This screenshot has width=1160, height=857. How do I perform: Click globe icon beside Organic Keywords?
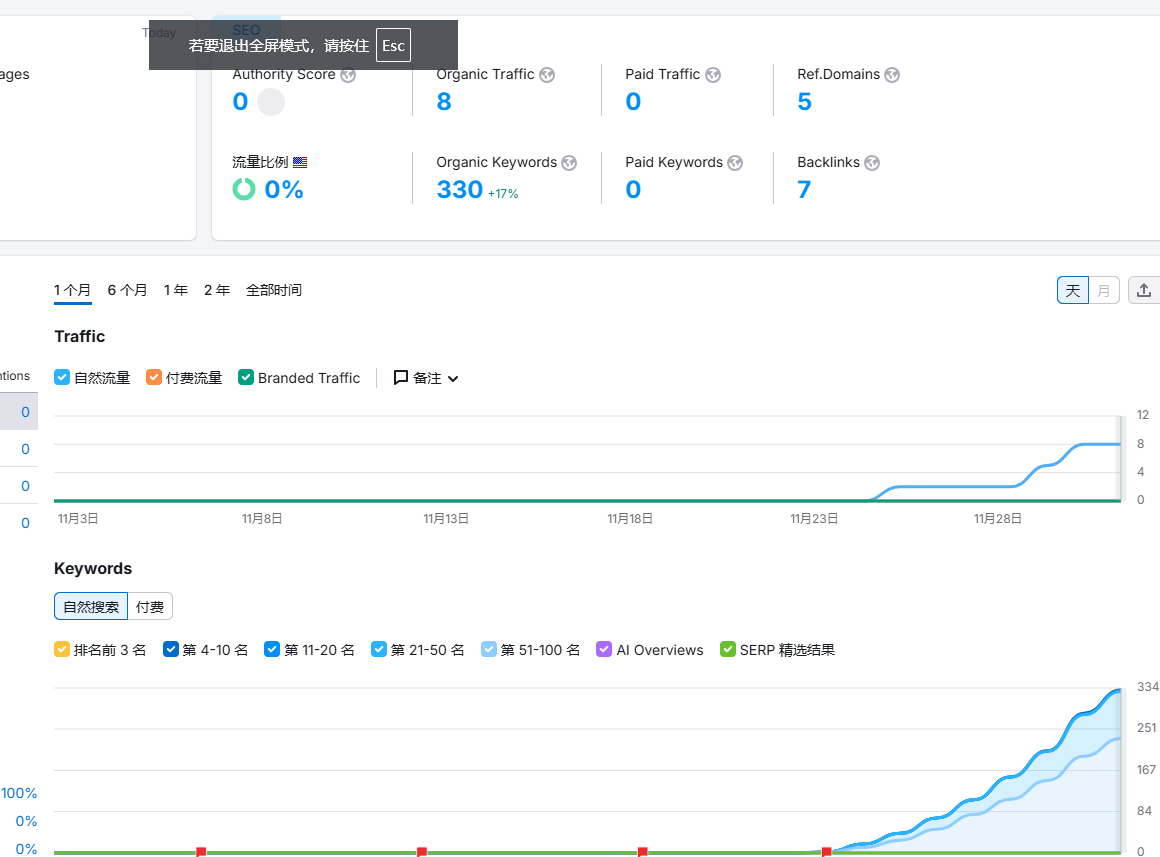(x=569, y=163)
